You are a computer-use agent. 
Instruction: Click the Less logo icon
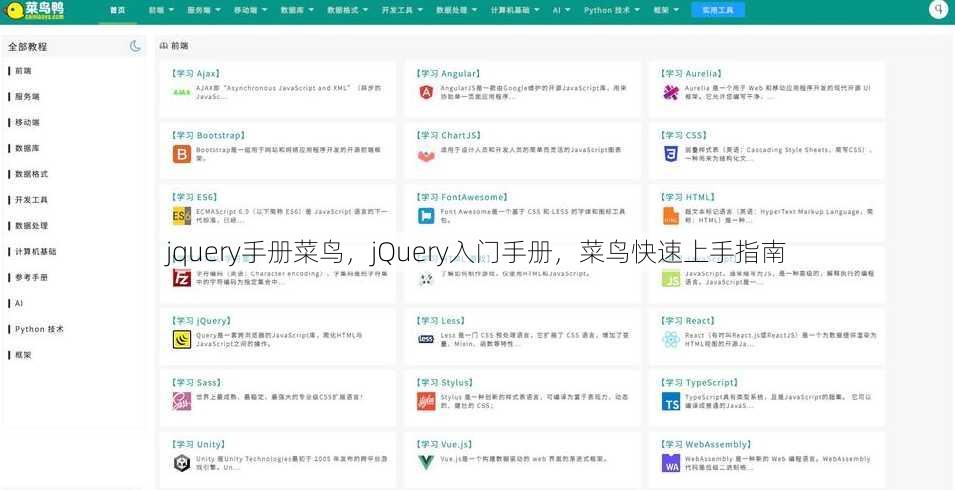426,339
